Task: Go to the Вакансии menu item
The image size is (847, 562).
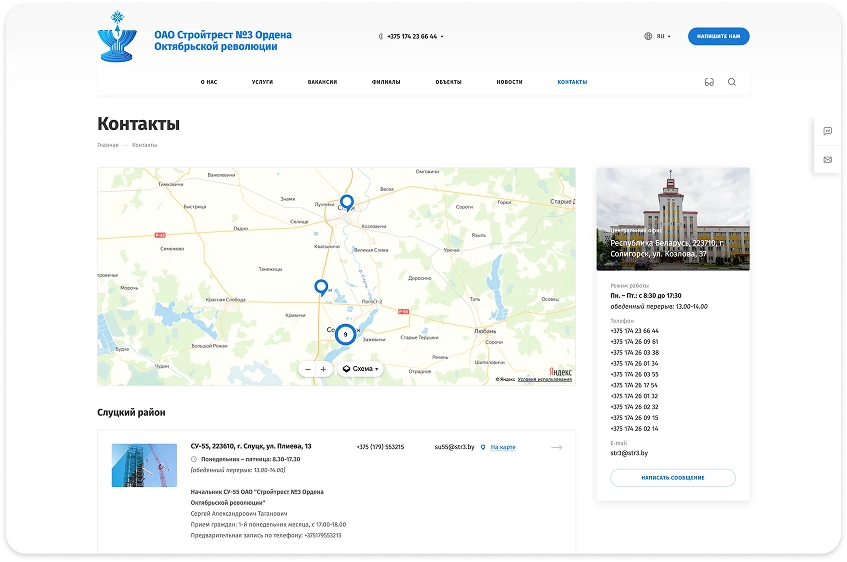Action: [x=322, y=82]
